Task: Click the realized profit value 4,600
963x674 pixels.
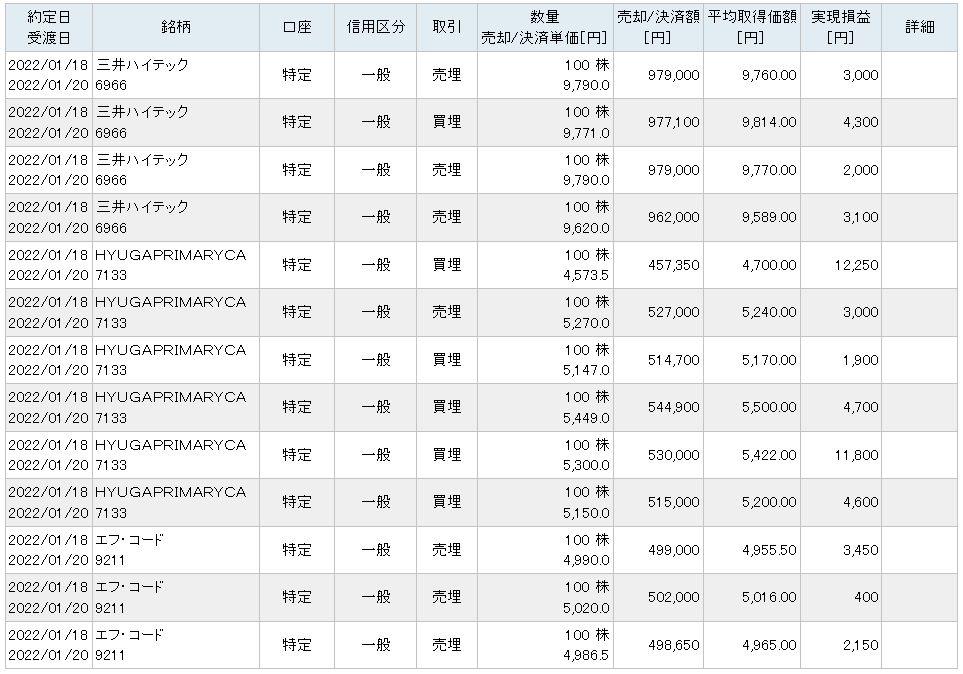Action: (860, 502)
